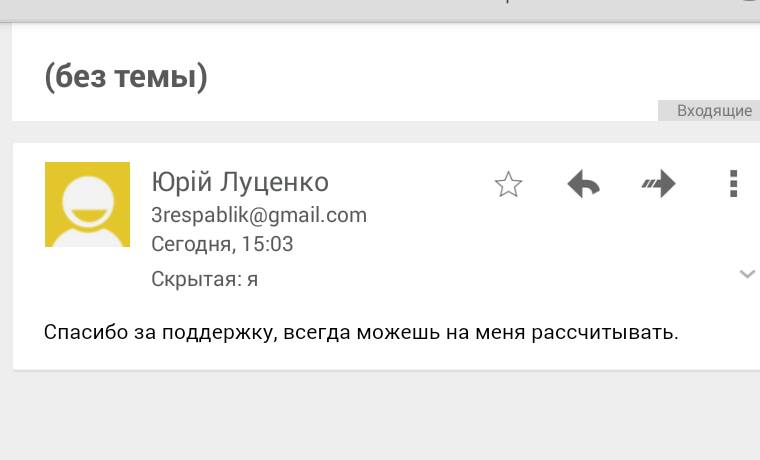Image resolution: width=760 pixels, height=460 pixels.
Task: Forward the message with right arrow icon
Action: pos(659,184)
